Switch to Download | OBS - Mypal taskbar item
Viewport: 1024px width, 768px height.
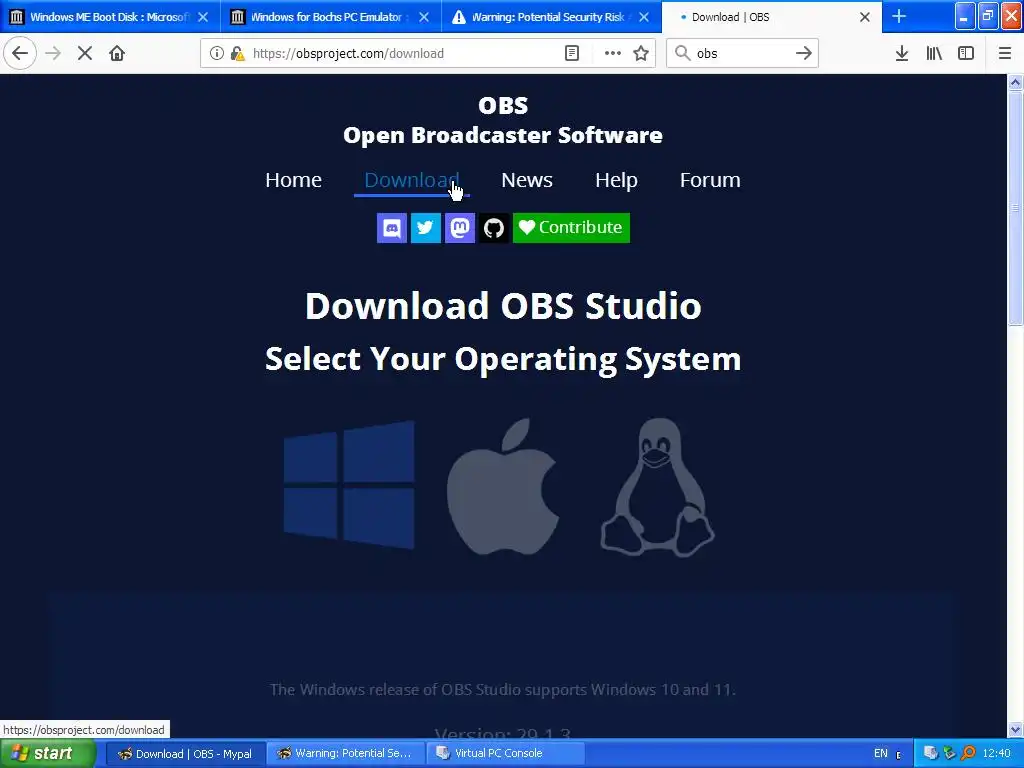click(185, 753)
